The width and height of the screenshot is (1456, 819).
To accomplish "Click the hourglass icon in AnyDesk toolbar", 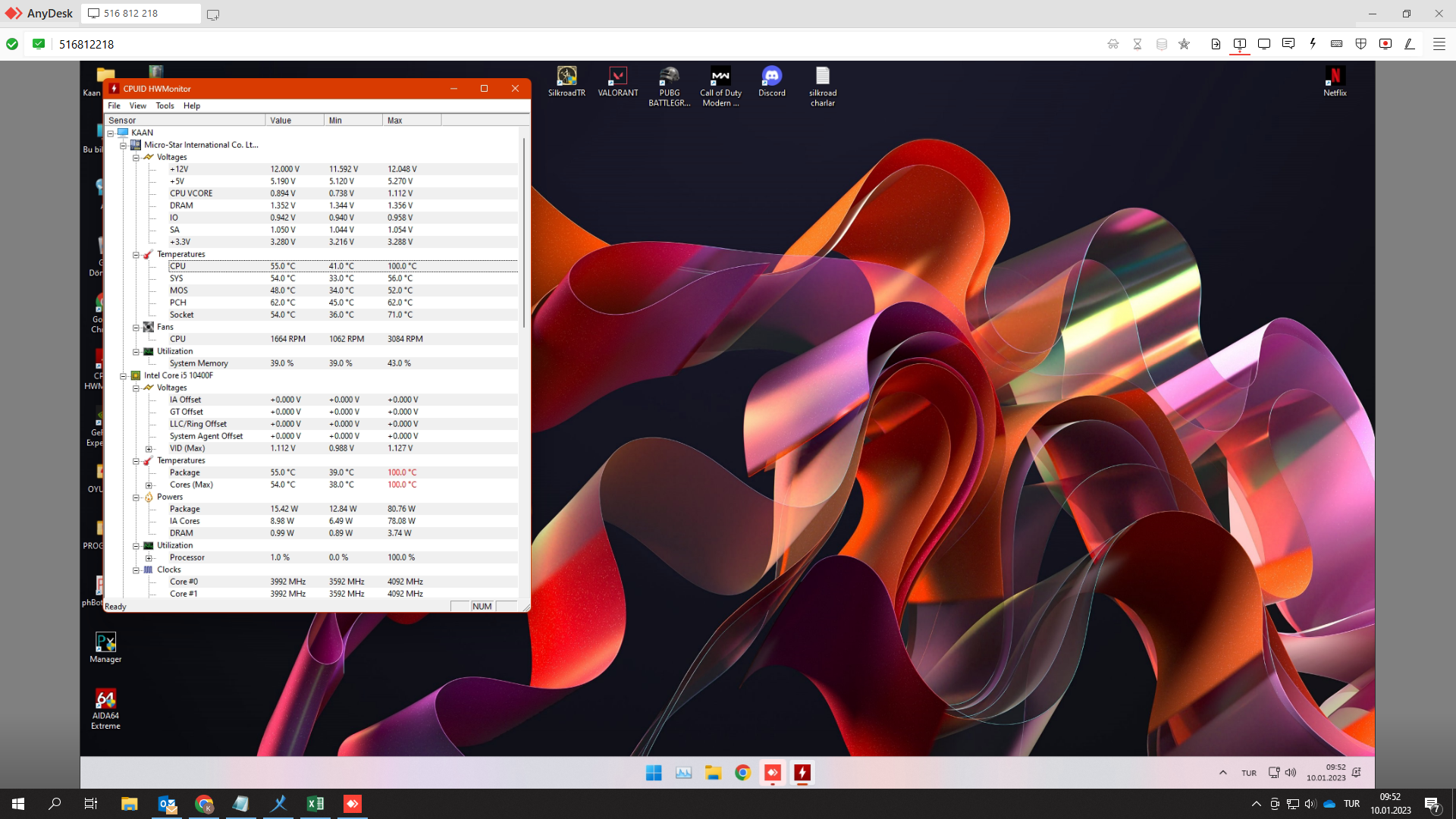I will tap(1137, 44).
